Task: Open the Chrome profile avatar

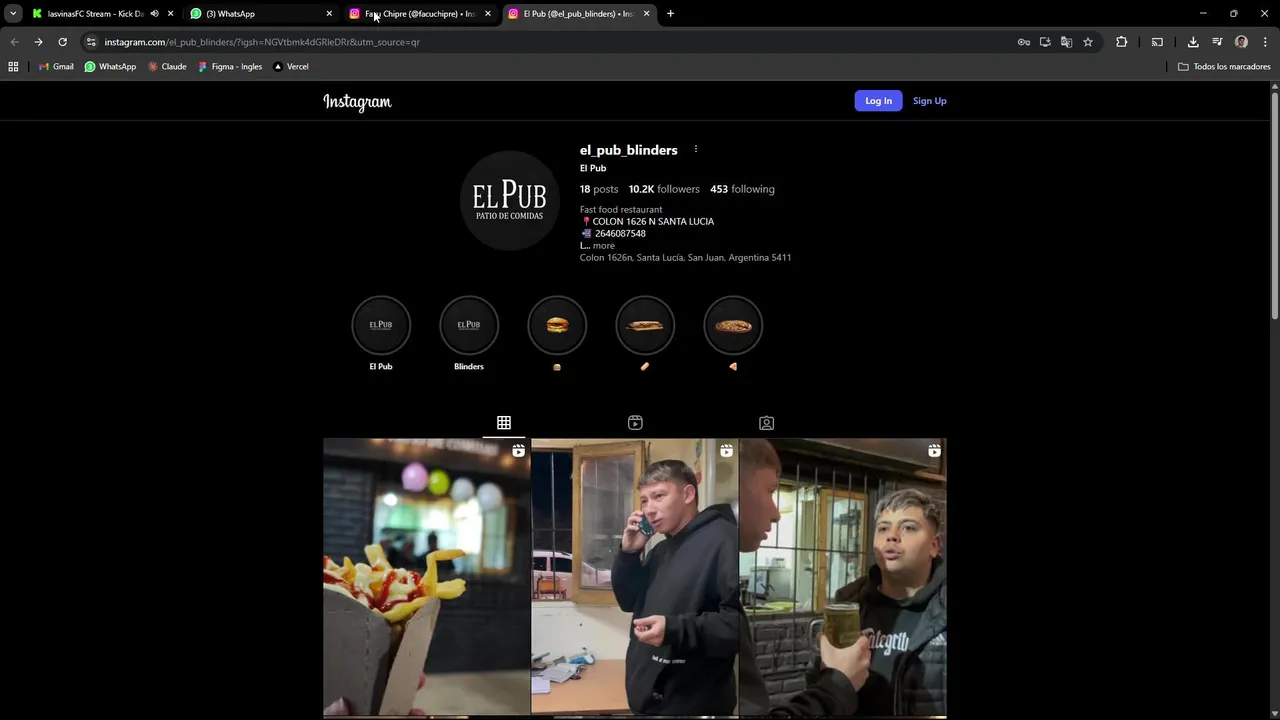Action: [1241, 42]
